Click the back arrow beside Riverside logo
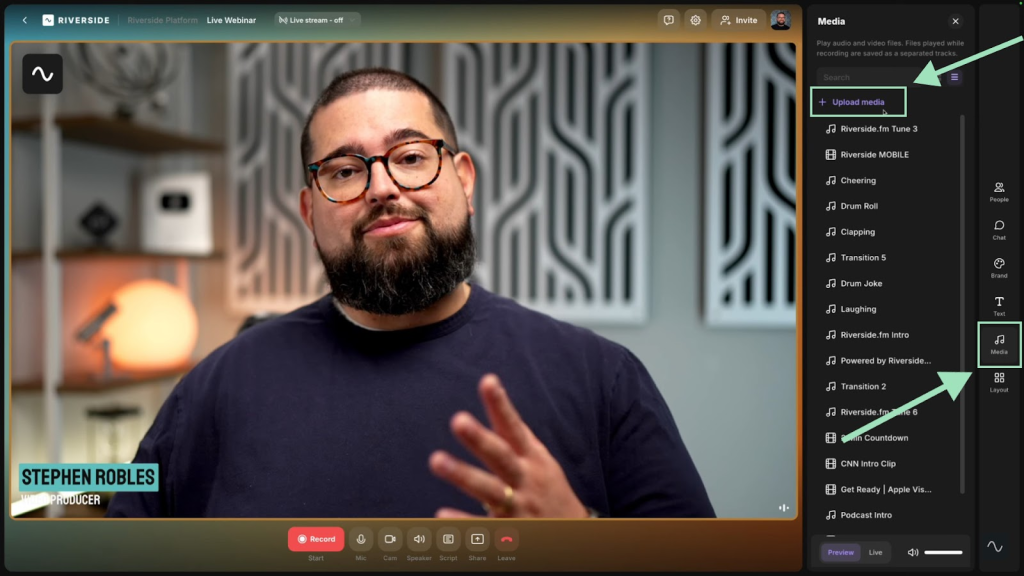The image size is (1024, 576). tap(25, 20)
